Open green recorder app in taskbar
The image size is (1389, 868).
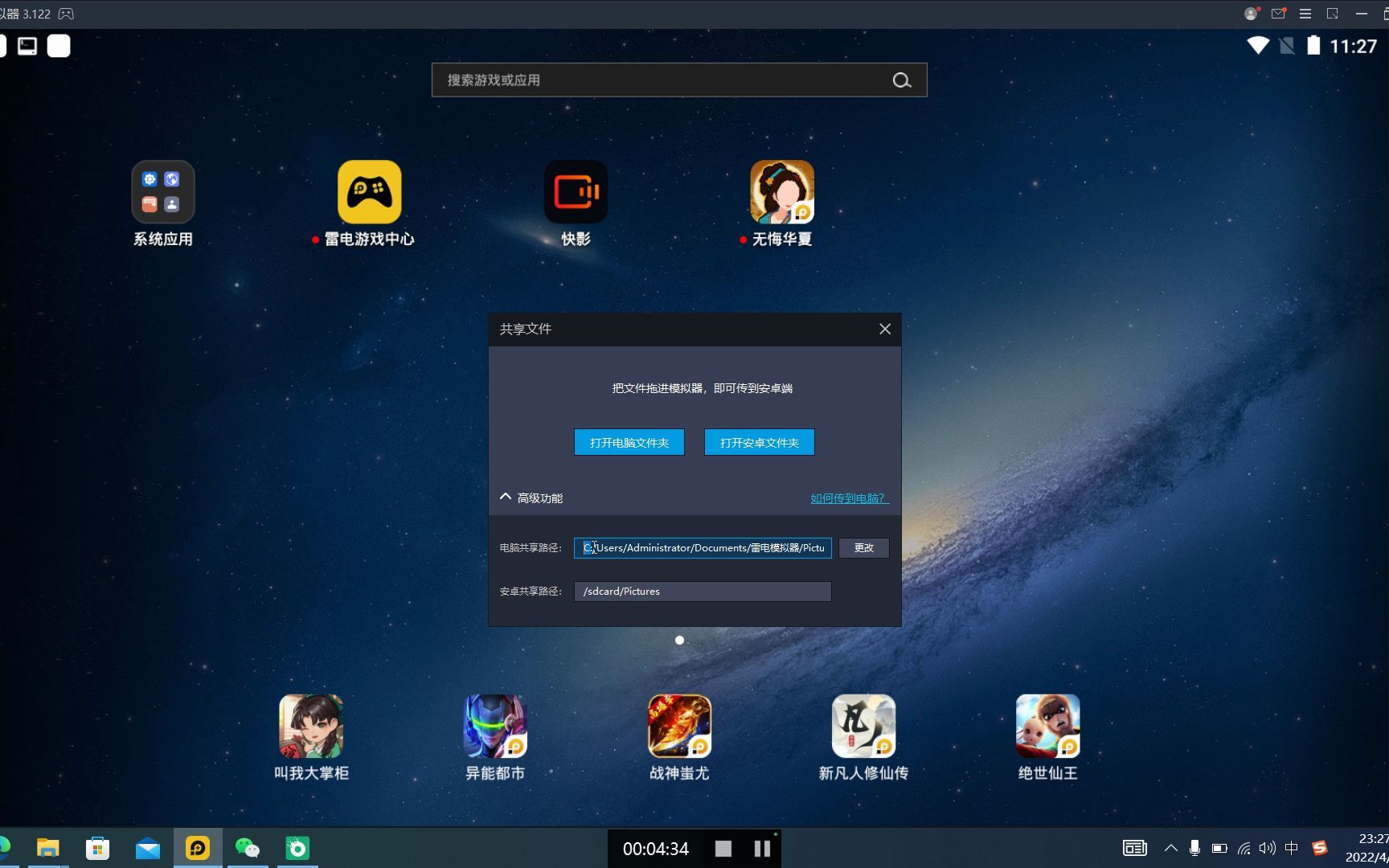[x=297, y=848]
